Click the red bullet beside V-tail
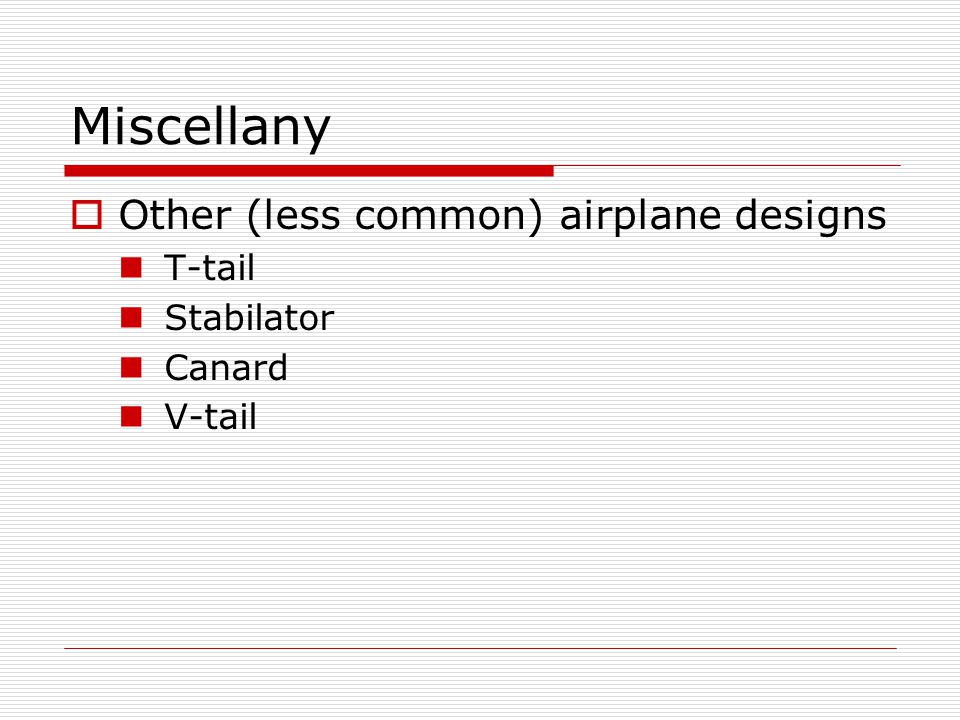960x720 pixels. [131, 416]
